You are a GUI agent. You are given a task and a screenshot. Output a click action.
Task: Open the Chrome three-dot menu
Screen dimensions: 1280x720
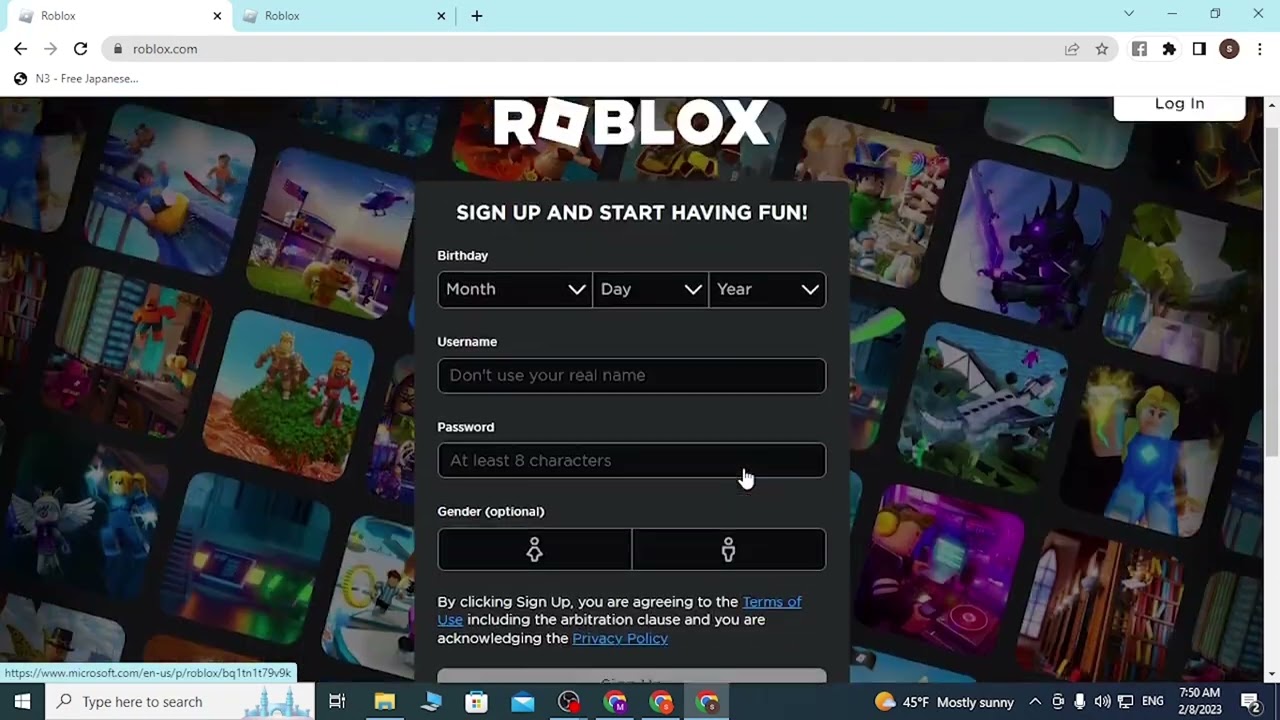click(x=1259, y=49)
